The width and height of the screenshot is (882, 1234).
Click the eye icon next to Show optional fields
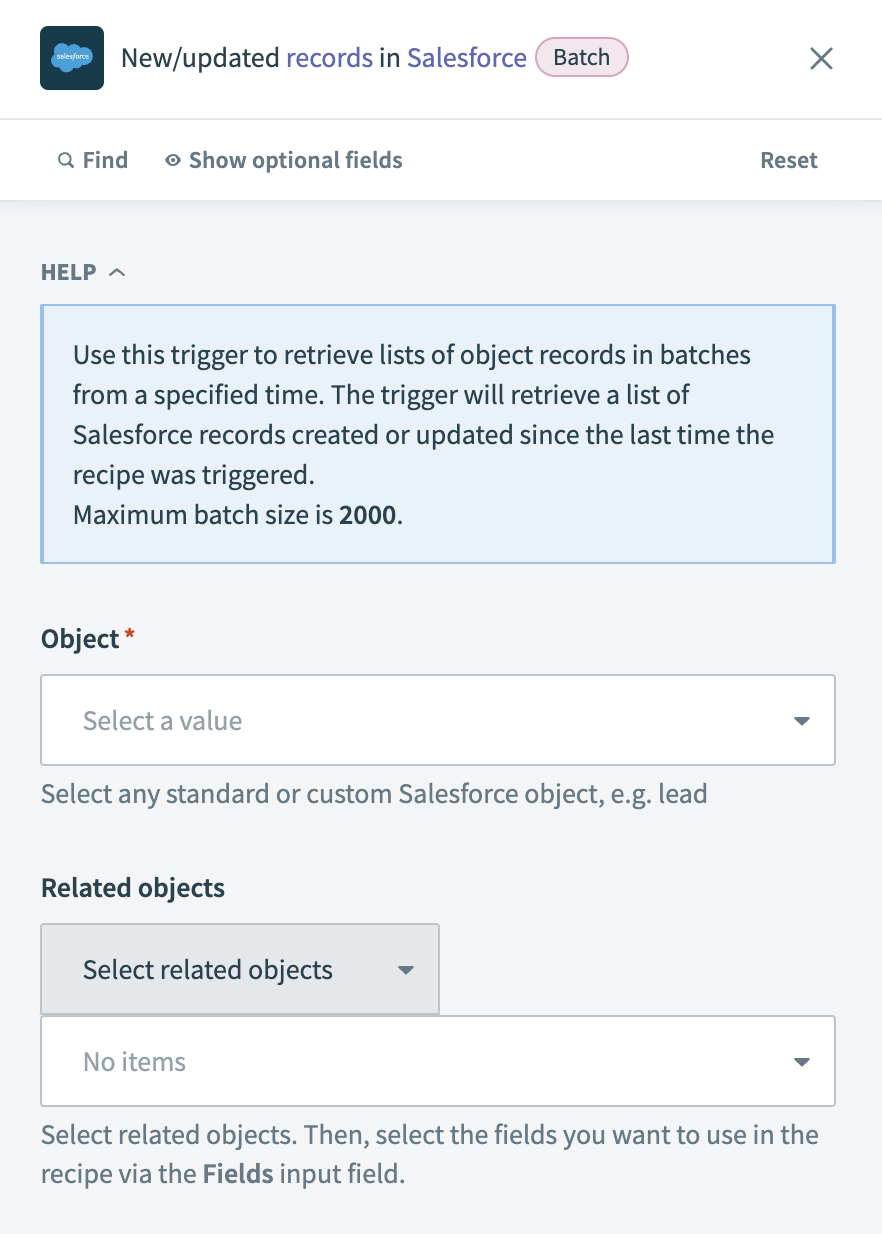172,160
